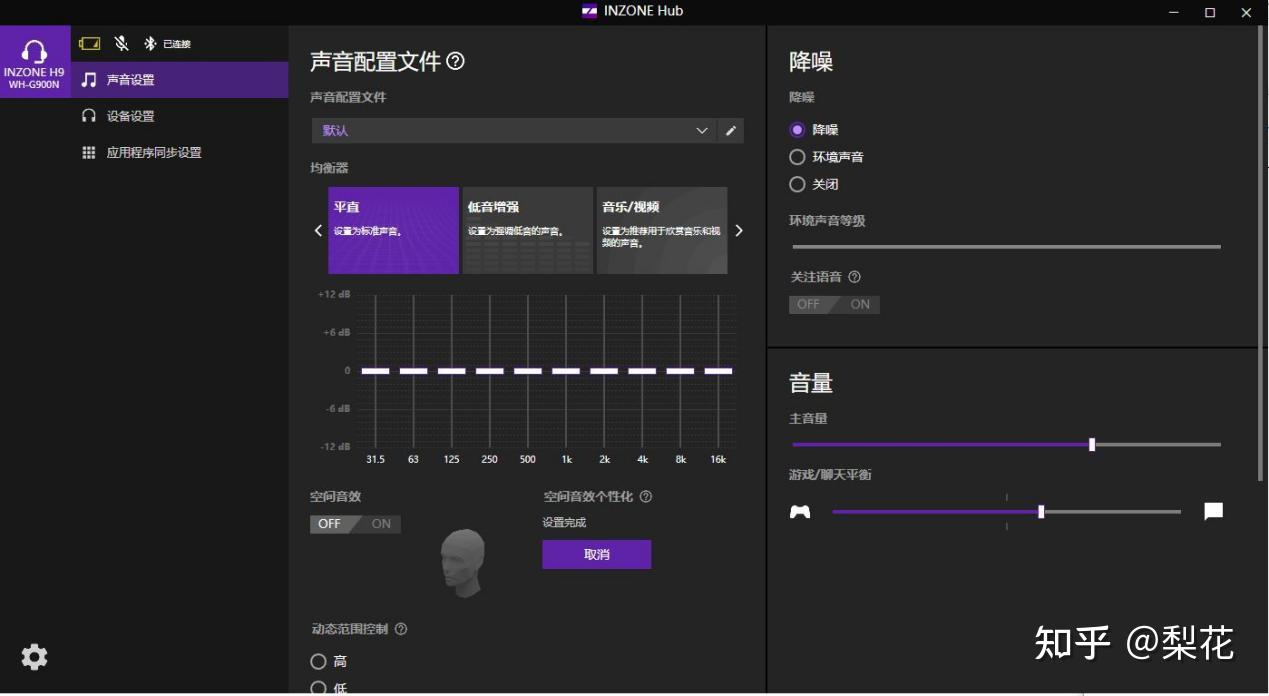Click the 环境声音等级 level slider
Viewport: 1269px width, 696px height.
pos(1006,246)
